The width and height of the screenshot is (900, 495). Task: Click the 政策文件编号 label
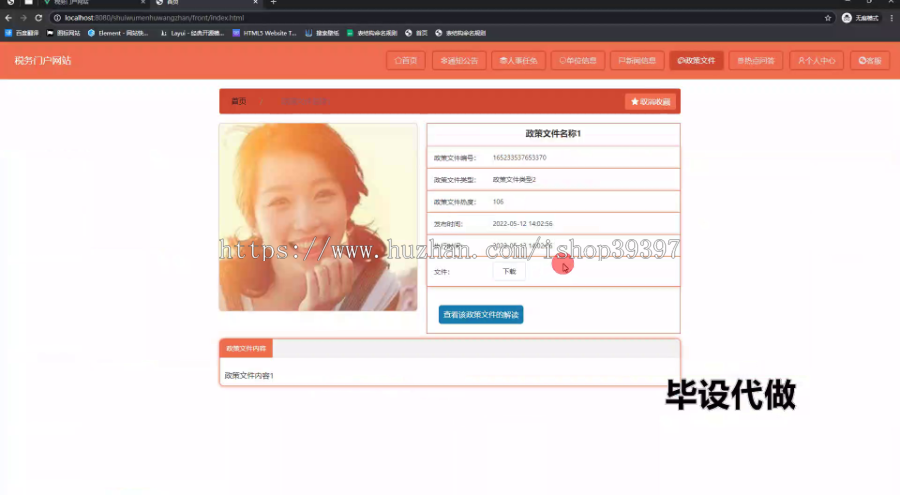[x=455, y=158]
